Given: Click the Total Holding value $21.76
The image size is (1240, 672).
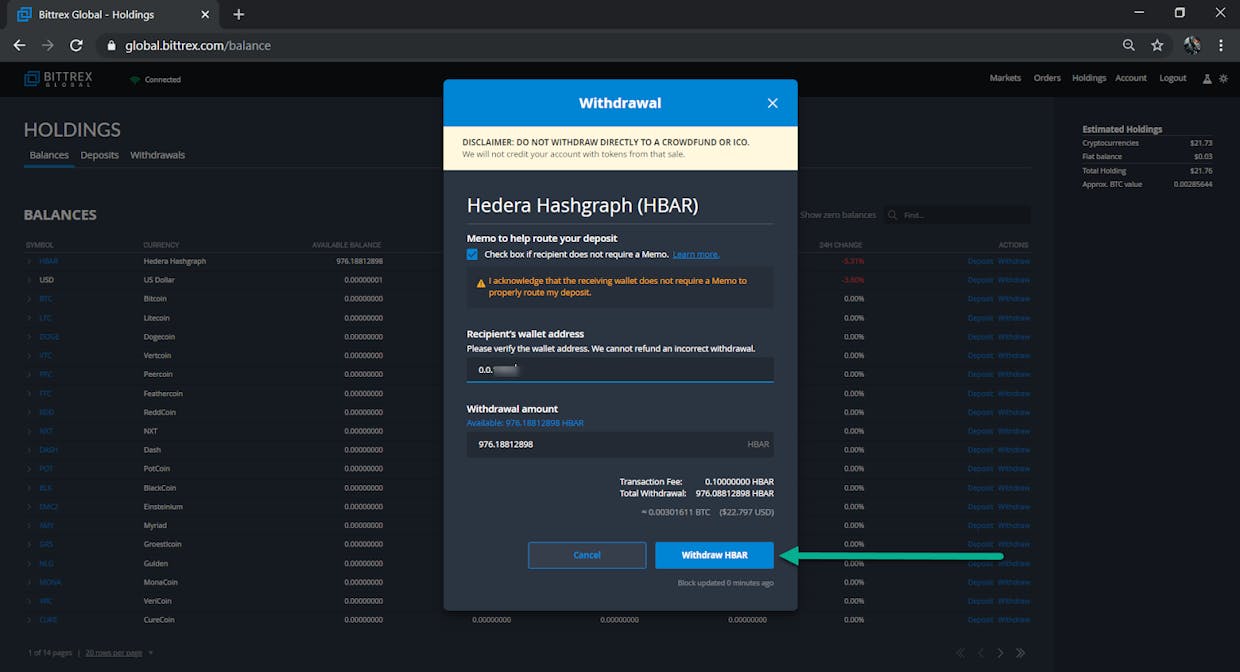Looking at the screenshot, I should (1201, 171).
